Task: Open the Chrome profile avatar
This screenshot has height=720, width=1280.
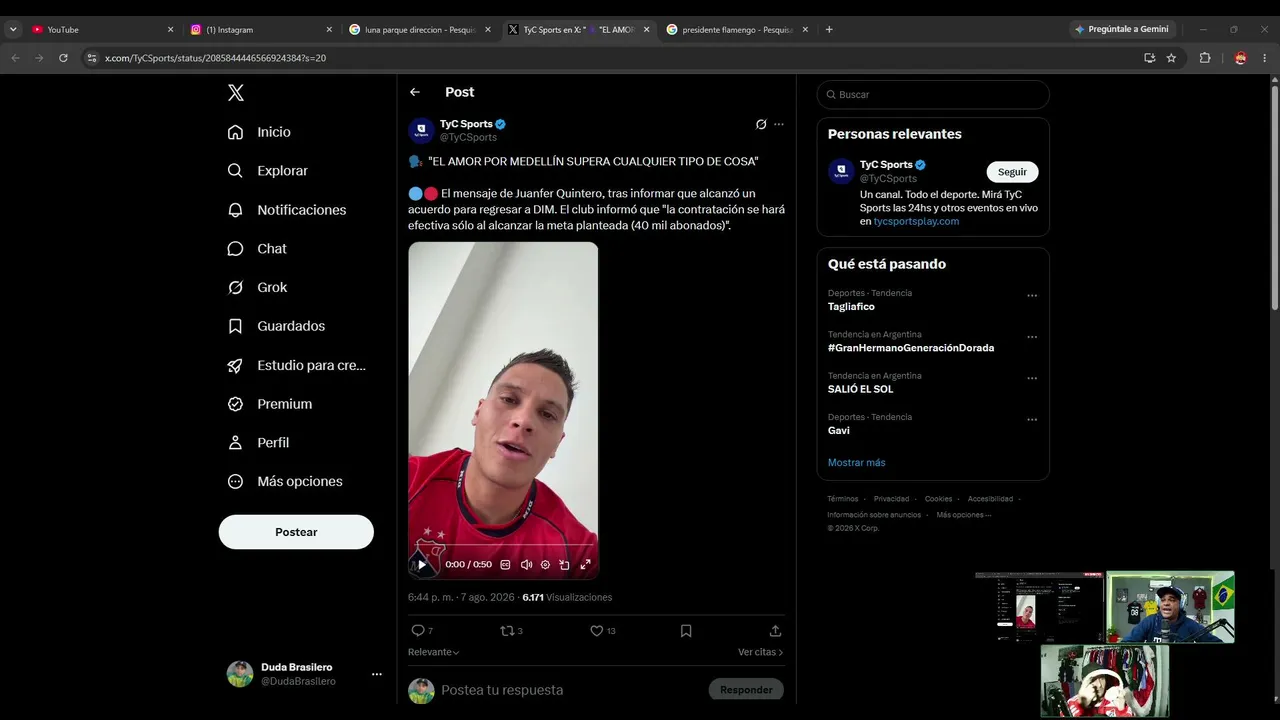Action: (x=1241, y=58)
